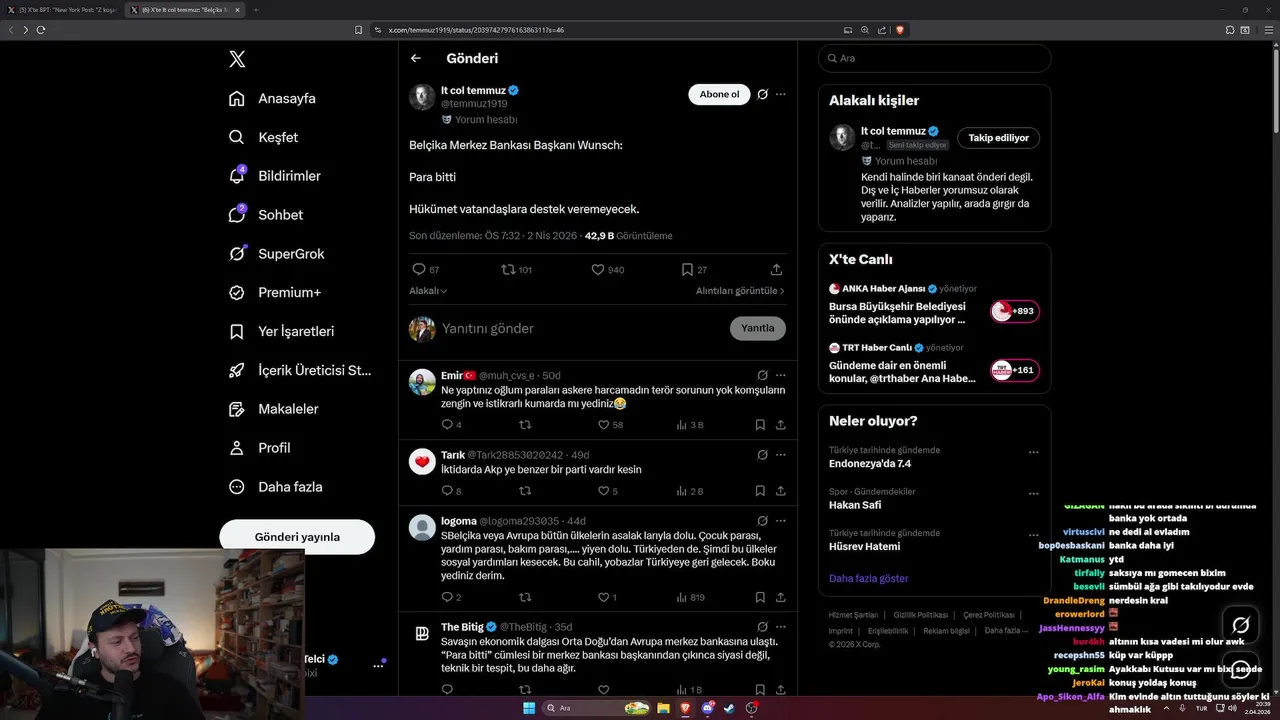1280x720 pixels.
Task: Click the Yanıtla reply button
Action: [x=758, y=328]
